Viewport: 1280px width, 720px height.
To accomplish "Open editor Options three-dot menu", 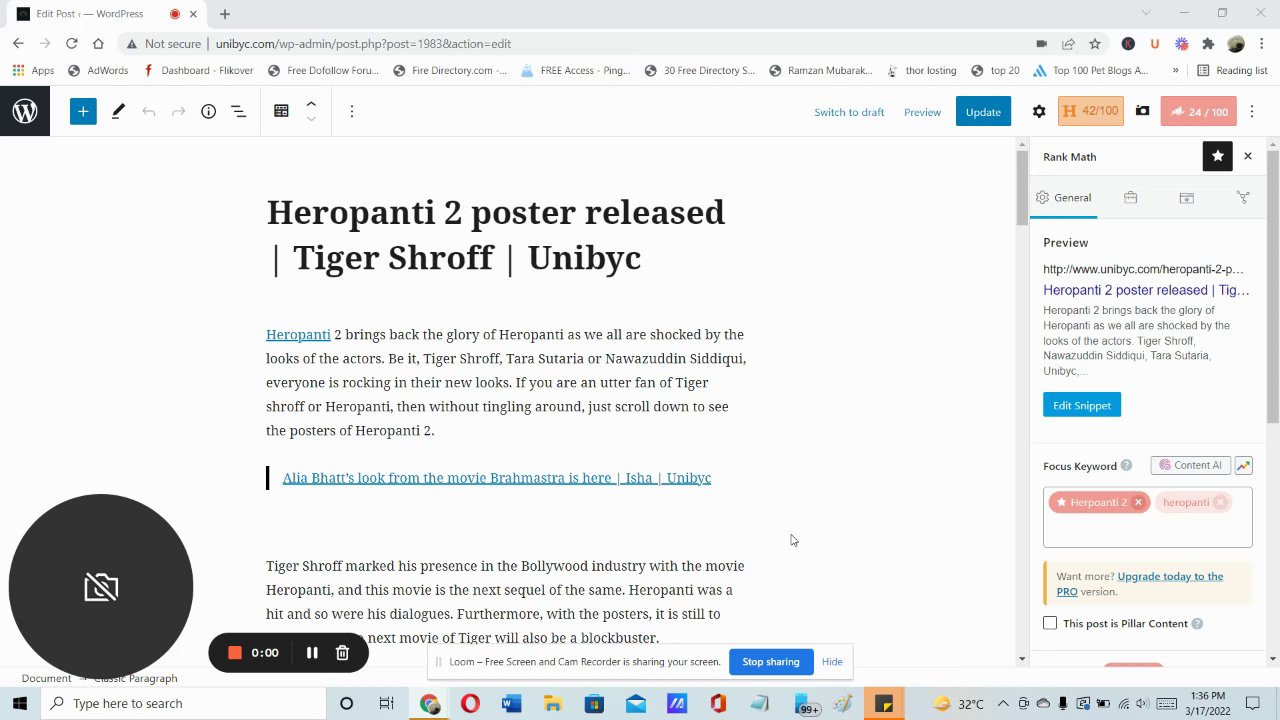I will point(1254,111).
